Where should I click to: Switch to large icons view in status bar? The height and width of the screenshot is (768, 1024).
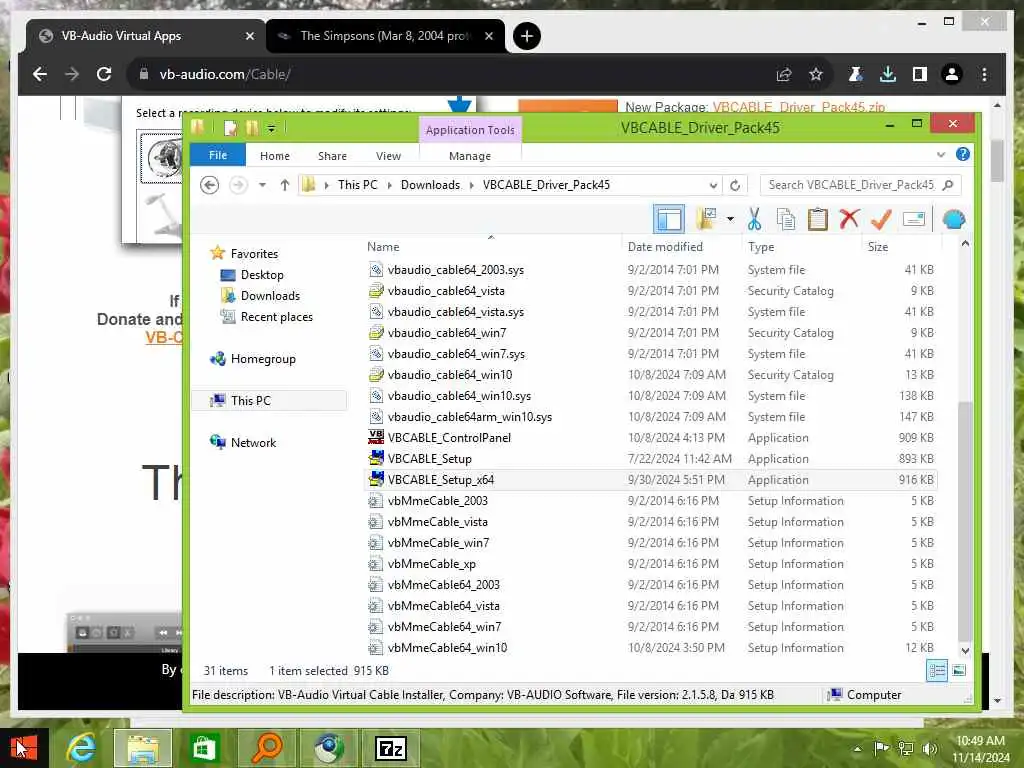959,670
